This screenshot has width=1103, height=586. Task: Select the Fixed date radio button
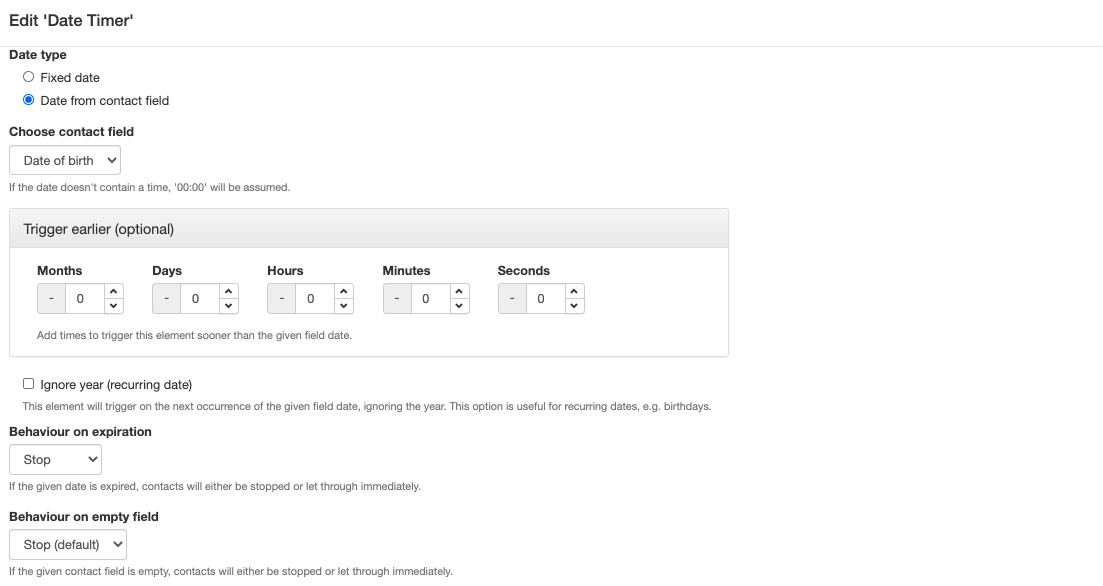28,77
